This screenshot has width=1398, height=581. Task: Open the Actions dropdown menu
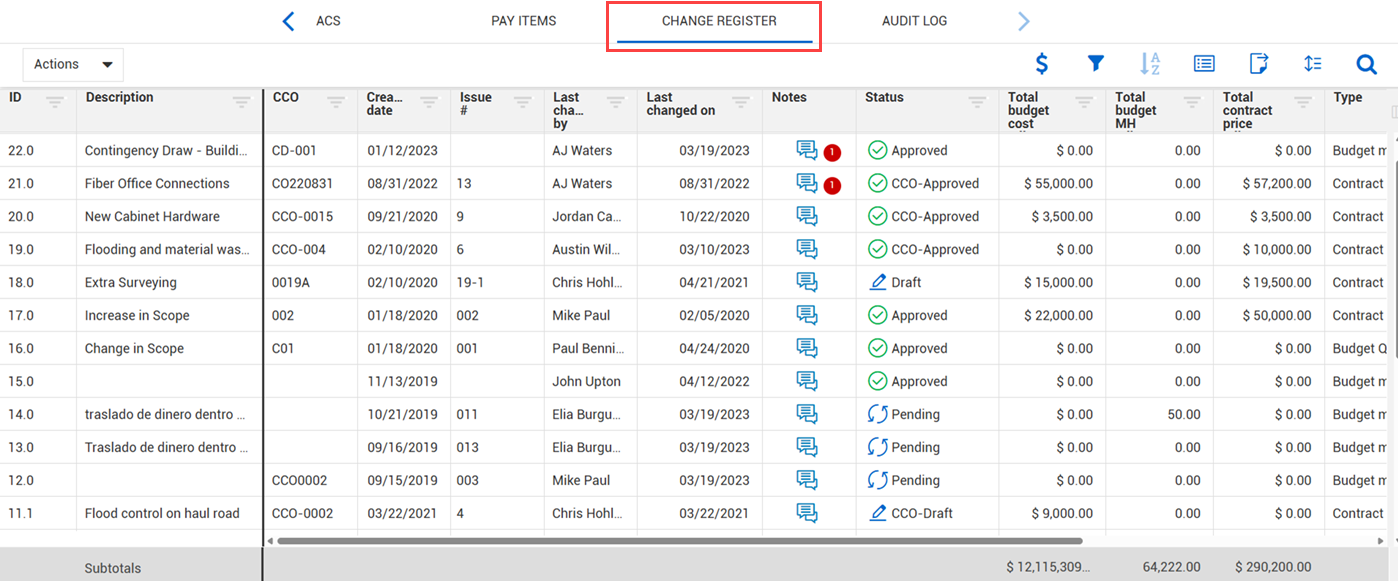[x=73, y=64]
